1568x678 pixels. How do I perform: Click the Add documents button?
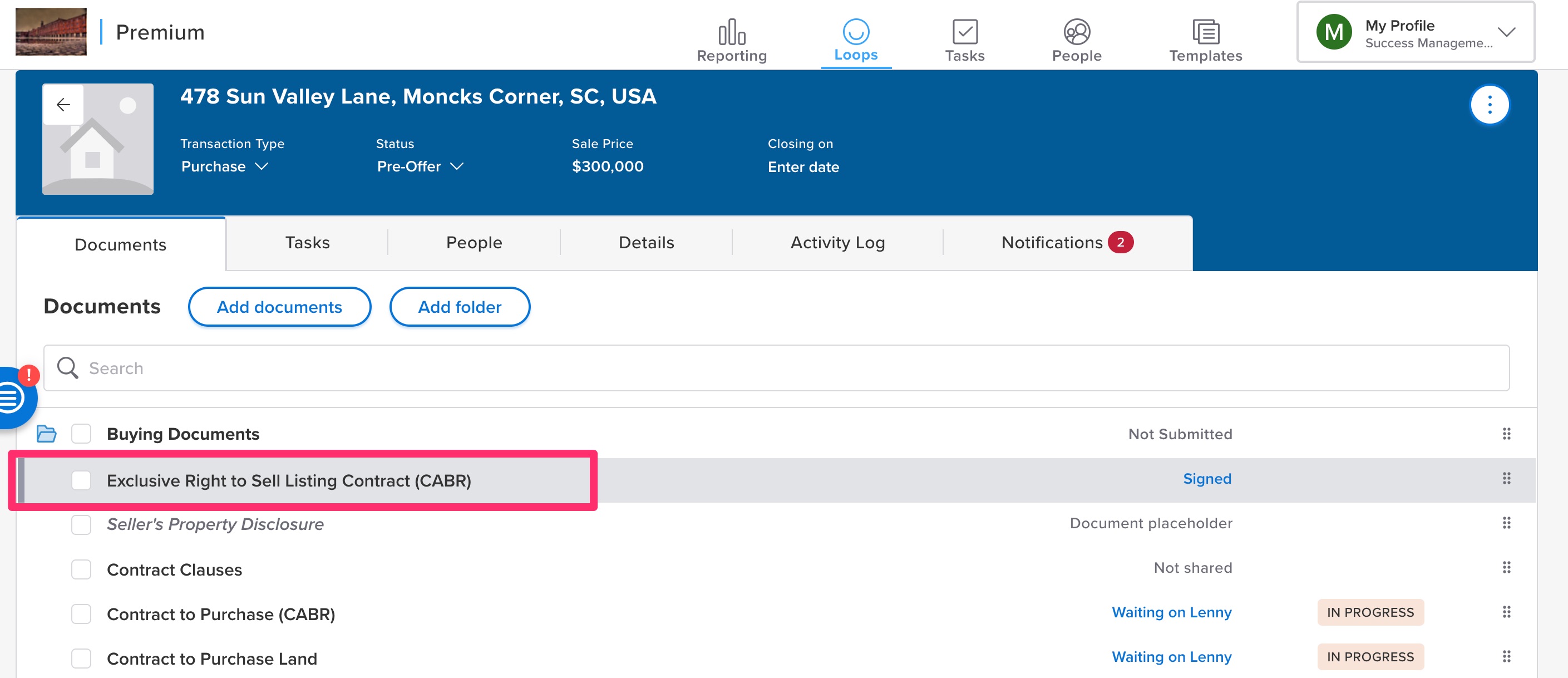[x=279, y=307]
